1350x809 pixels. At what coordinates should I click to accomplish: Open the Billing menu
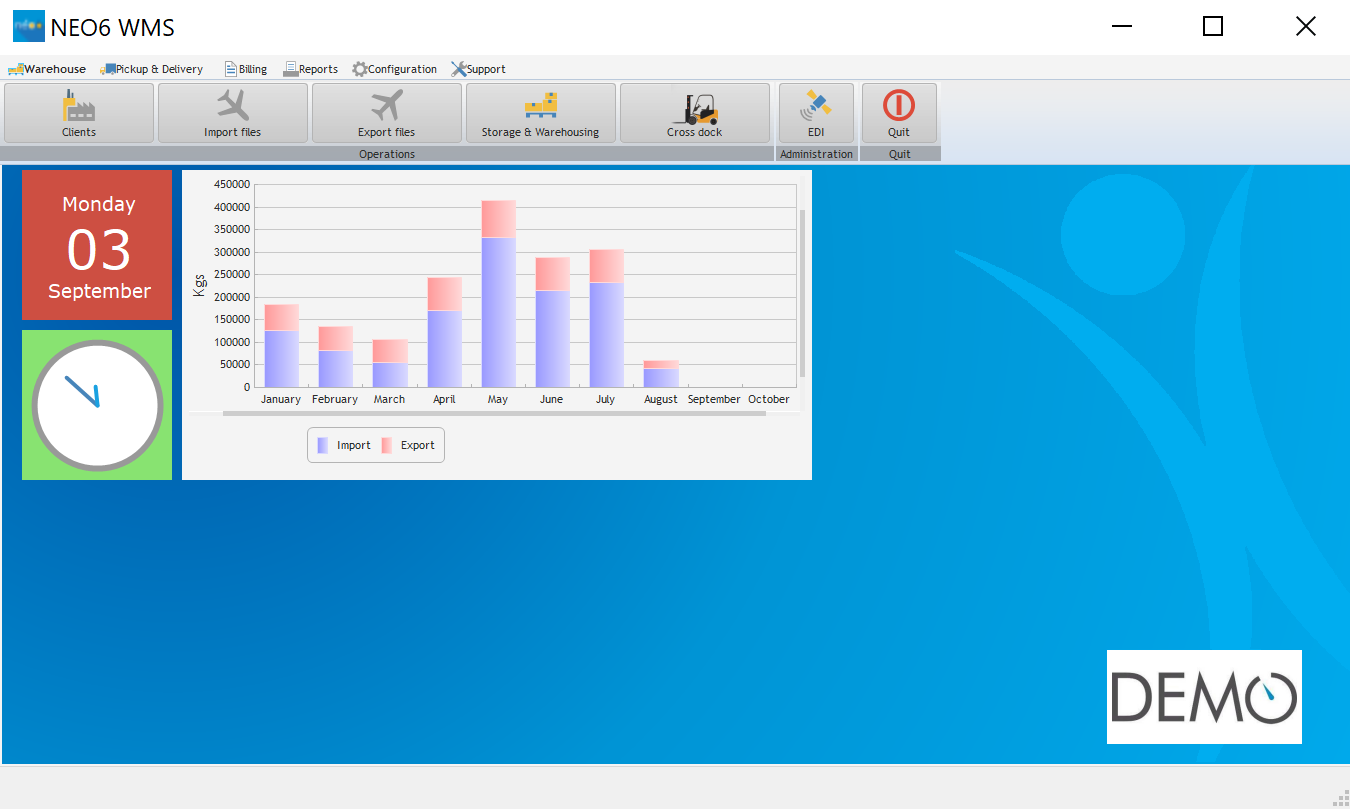pos(246,69)
